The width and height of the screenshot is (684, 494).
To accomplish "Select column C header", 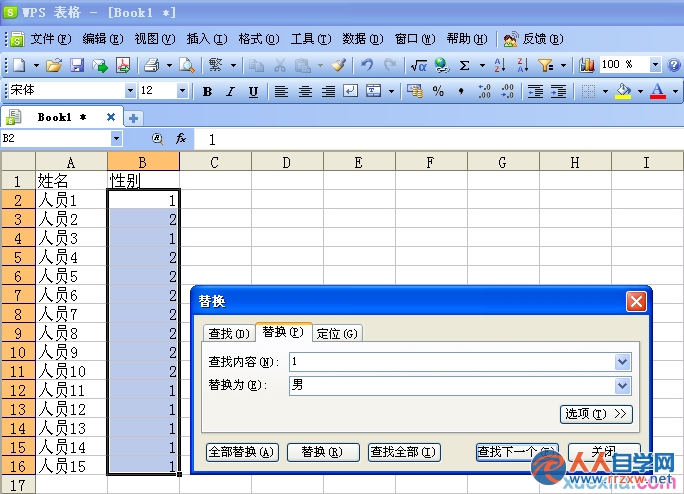I will tap(215, 162).
